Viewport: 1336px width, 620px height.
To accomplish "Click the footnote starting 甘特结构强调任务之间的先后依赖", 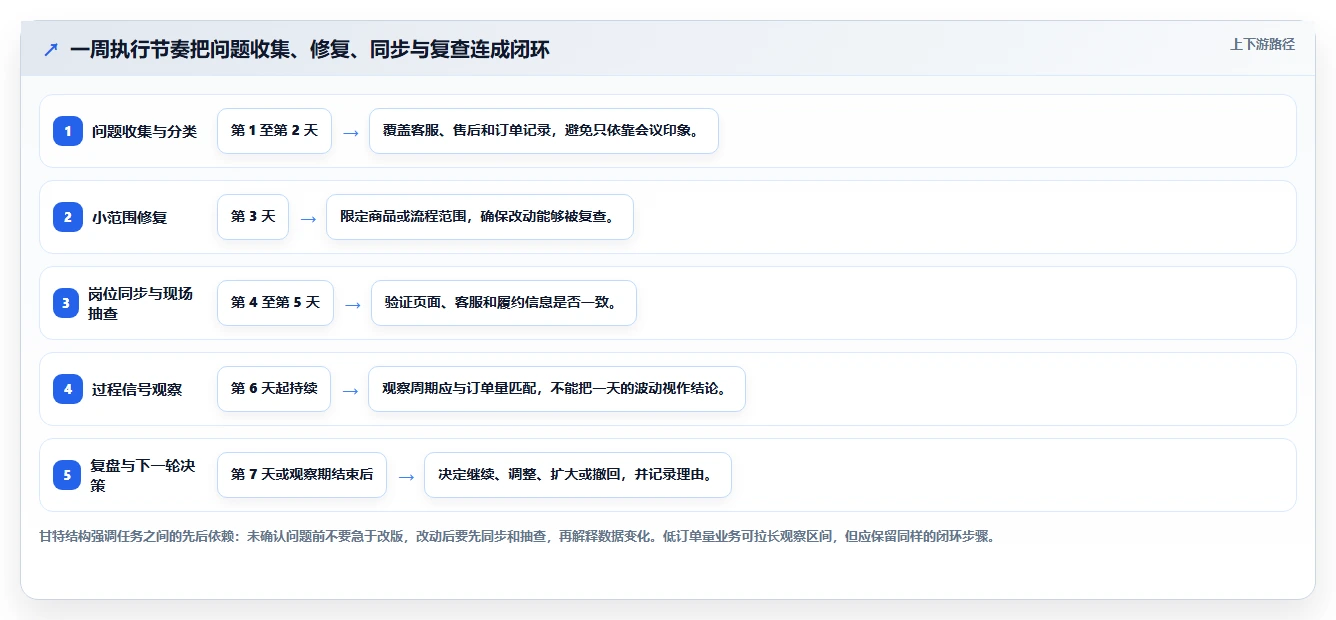I will 517,536.
